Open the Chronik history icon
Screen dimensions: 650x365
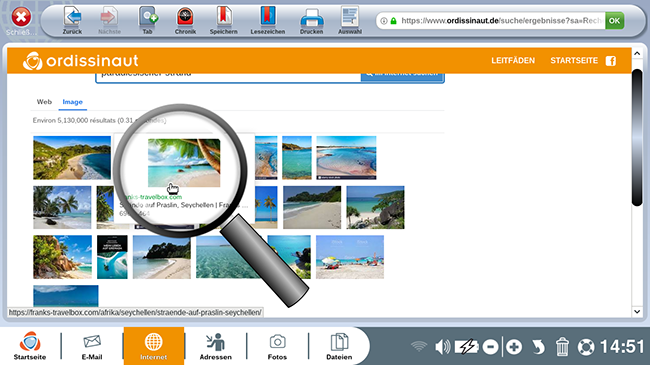pos(185,17)
